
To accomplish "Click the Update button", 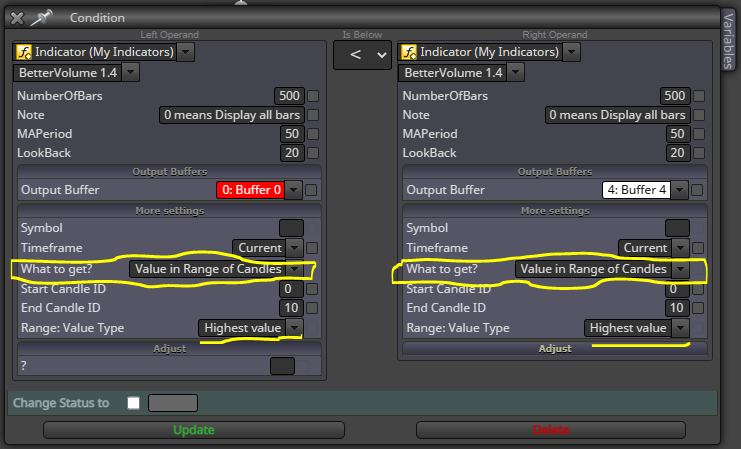I will pos(194,430).
